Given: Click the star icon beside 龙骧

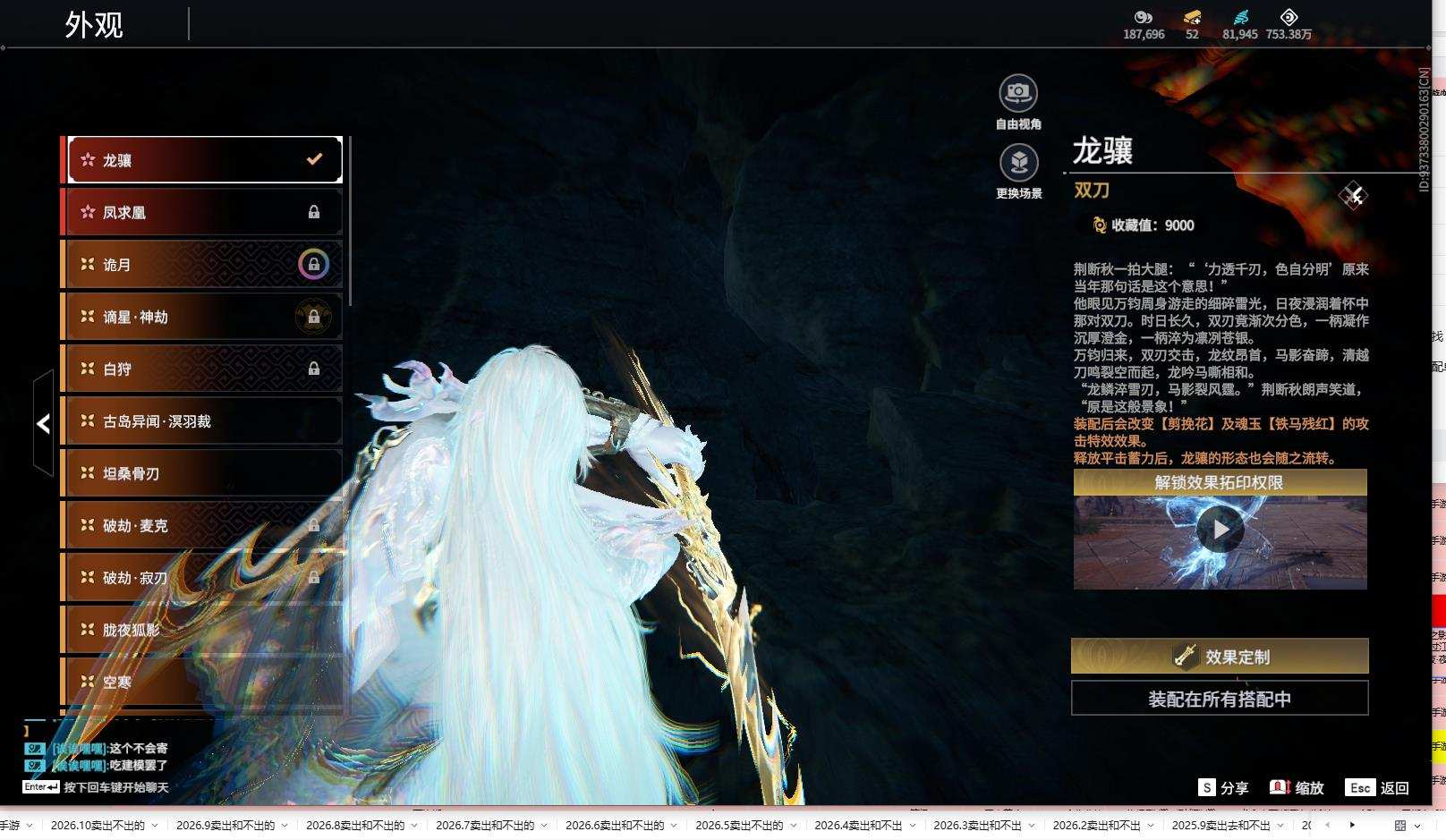Looking at the screenshot, I should pos(88,160).
